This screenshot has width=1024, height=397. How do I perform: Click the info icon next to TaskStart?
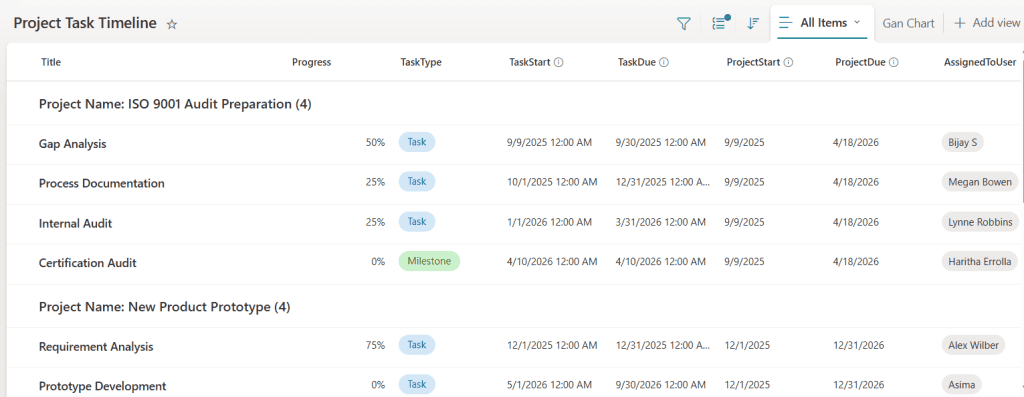click(558, 63)
